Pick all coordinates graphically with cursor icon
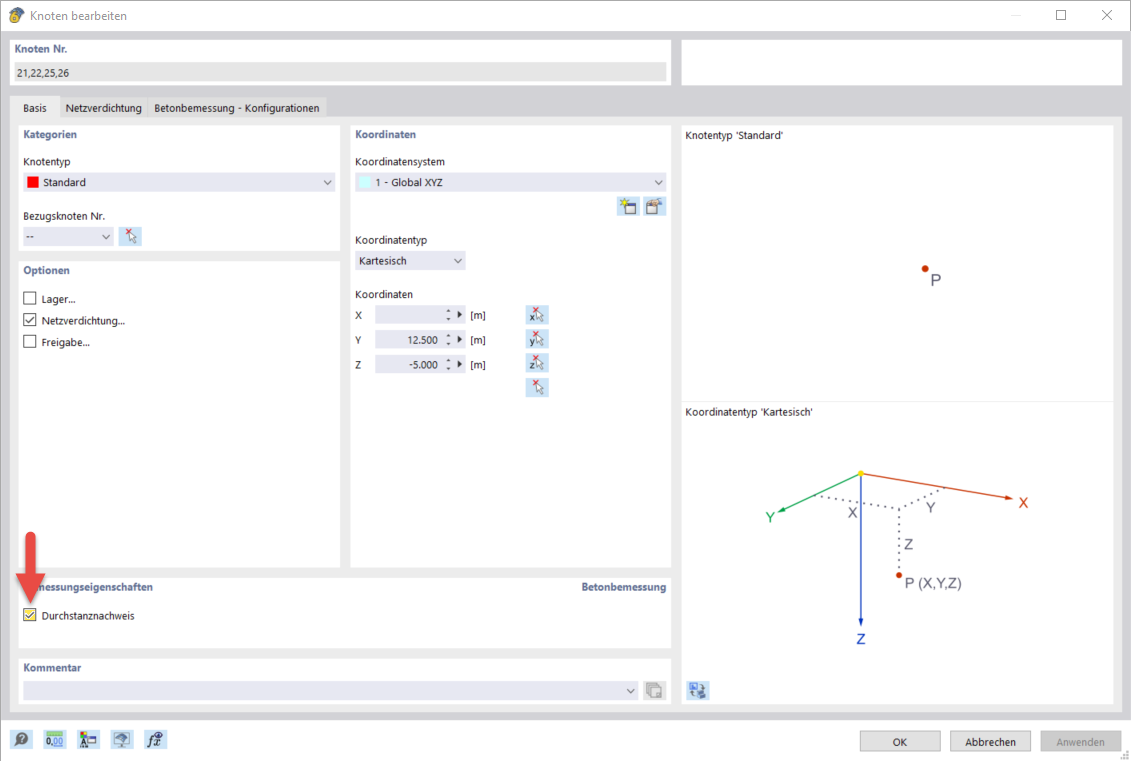The image size is (1131, 761). pos(537,387)
